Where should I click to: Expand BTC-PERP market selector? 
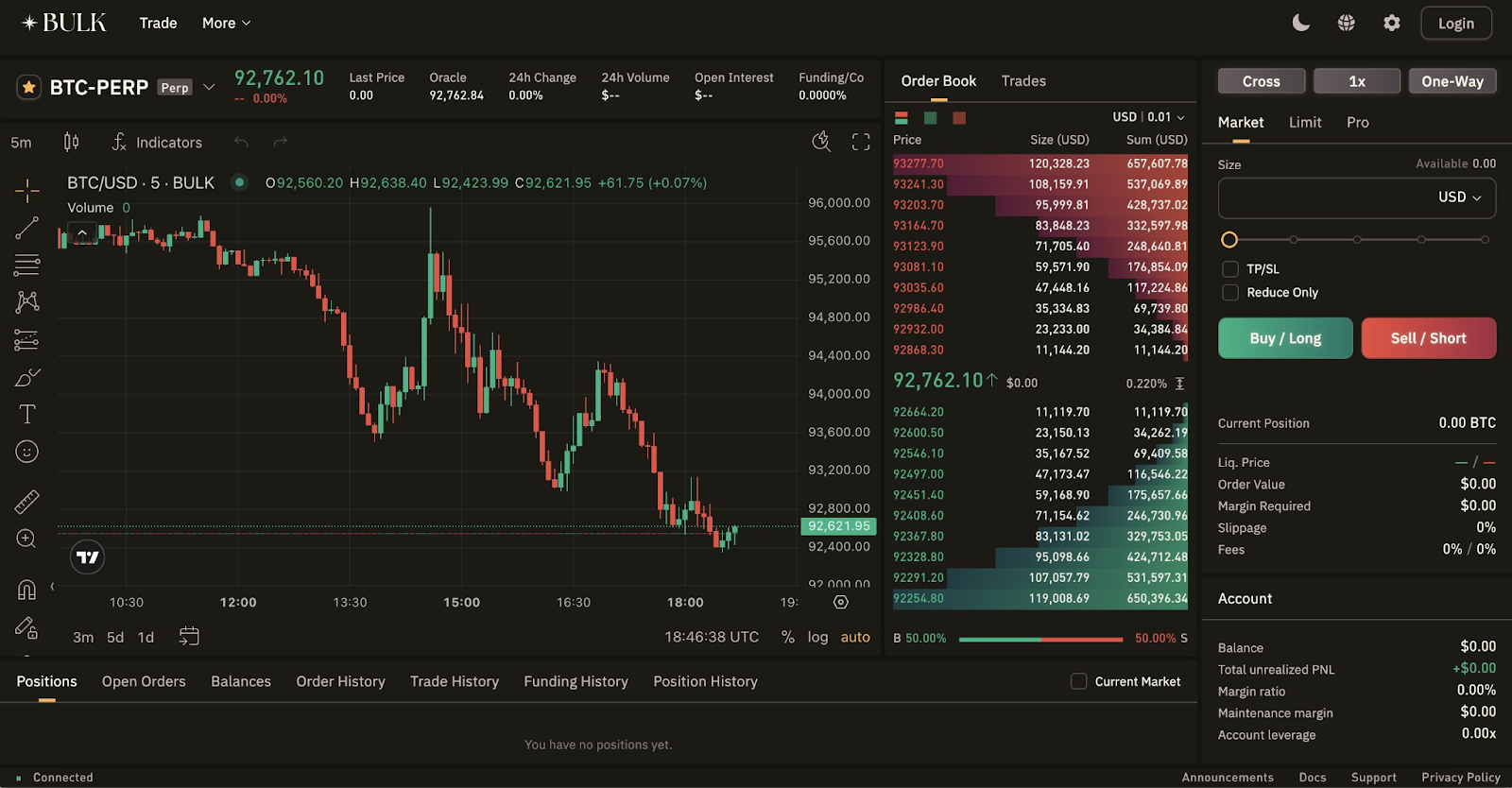click(x=209, y=87)
